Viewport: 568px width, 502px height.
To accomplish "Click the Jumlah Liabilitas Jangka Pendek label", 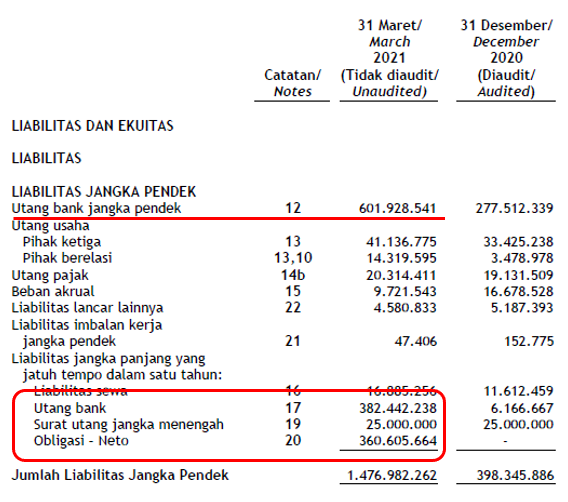I will [x=120, y=475].
